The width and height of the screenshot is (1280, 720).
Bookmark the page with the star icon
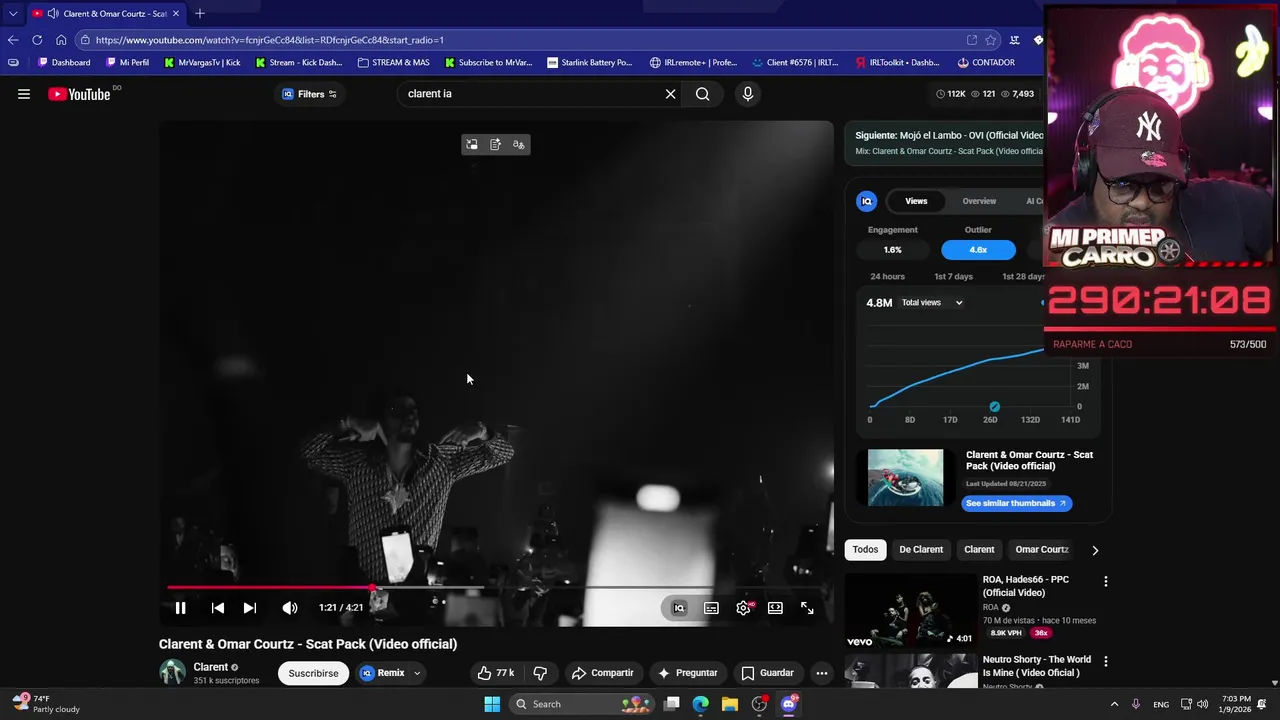[991, 40]
